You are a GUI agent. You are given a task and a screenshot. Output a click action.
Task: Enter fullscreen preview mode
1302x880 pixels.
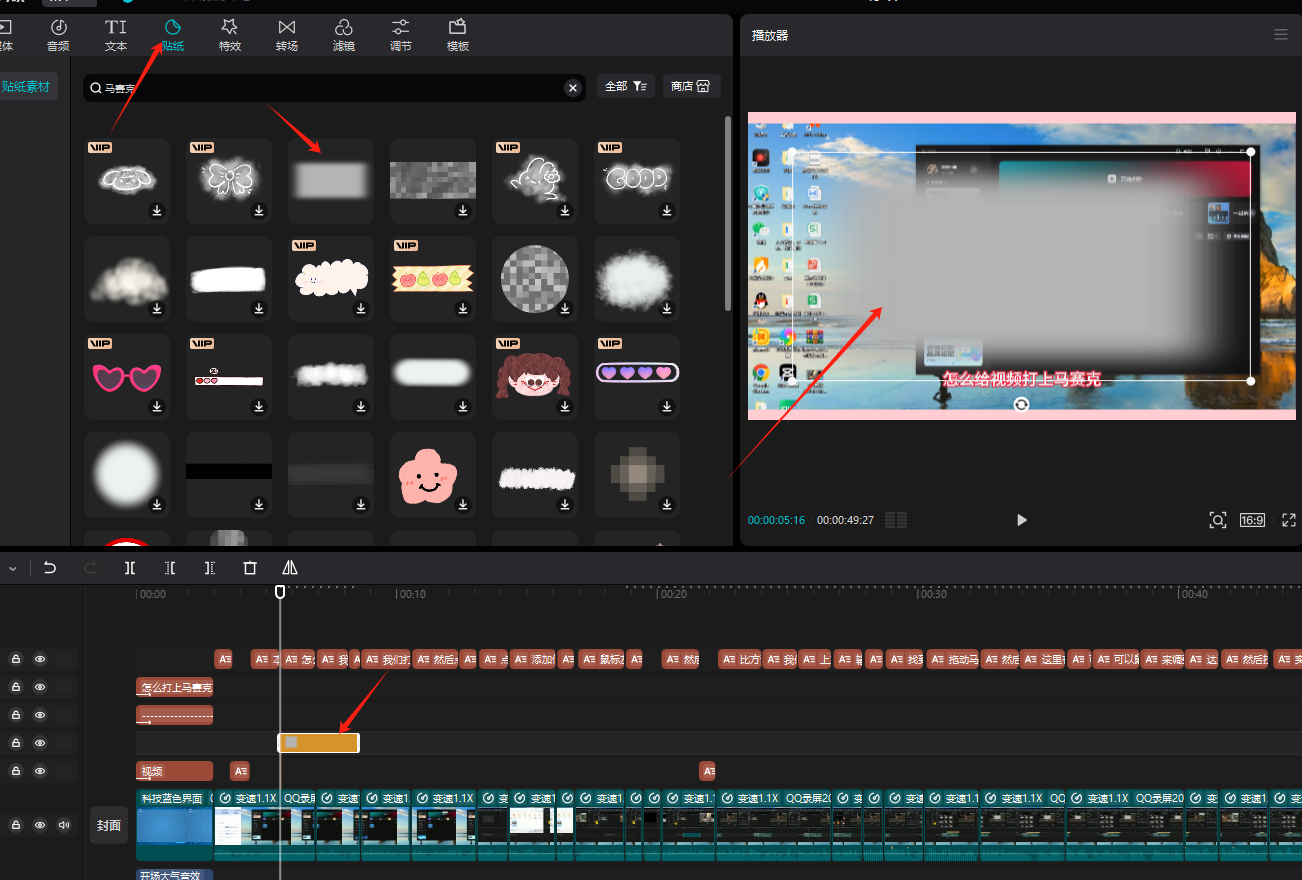point(1289,520)
